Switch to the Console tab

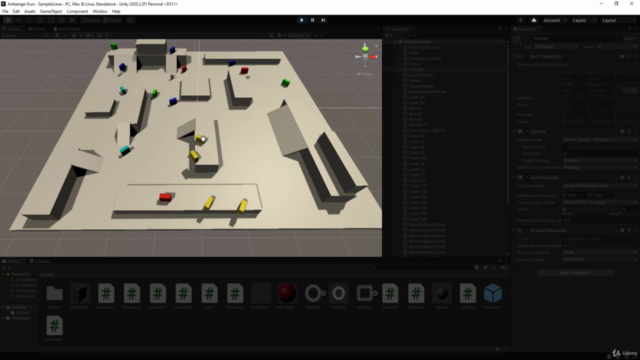[40, 261]
